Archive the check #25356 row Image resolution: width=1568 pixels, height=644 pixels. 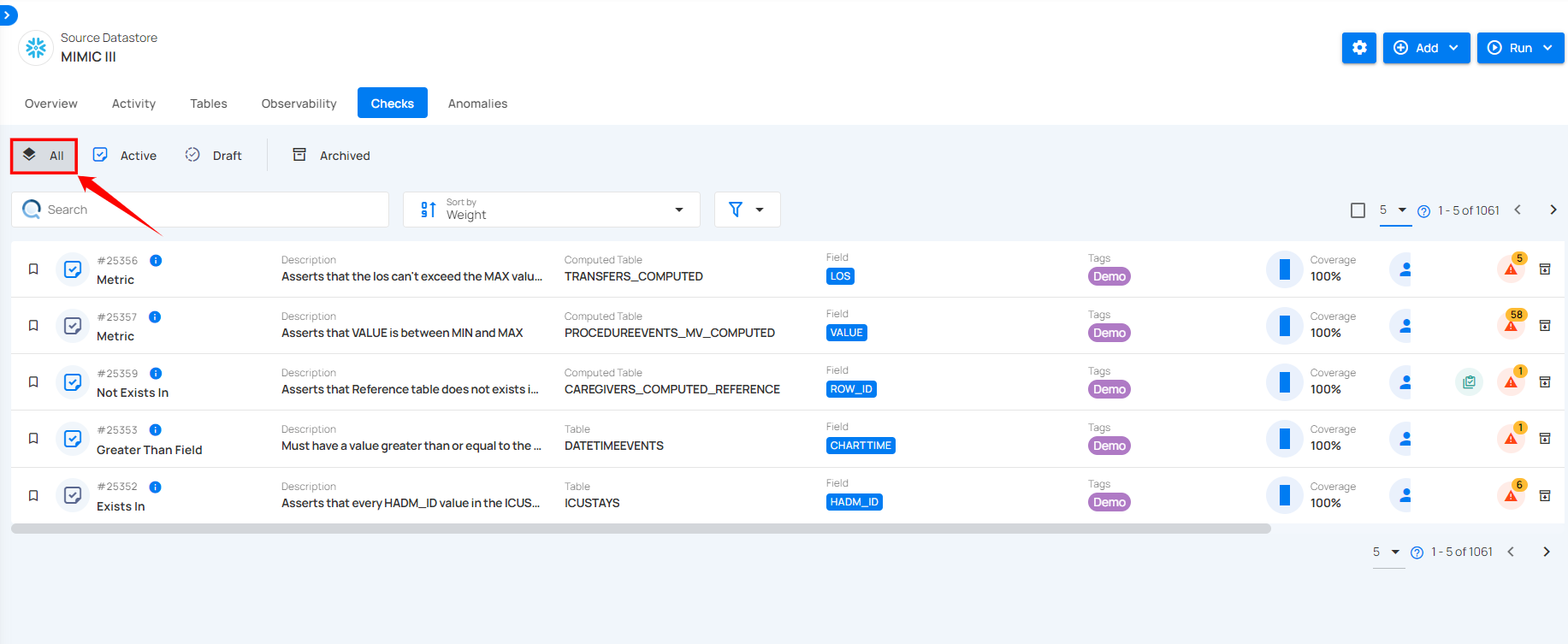[x=1545, y=269]
